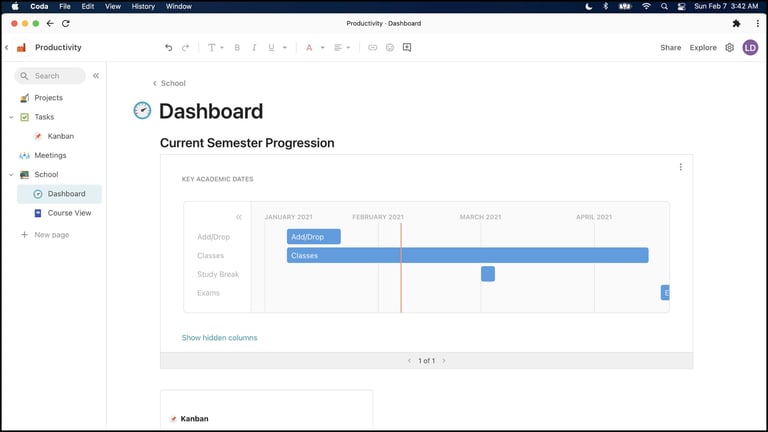Open the text color dropdown arrow
768x432 pixels.
point(322,48)
